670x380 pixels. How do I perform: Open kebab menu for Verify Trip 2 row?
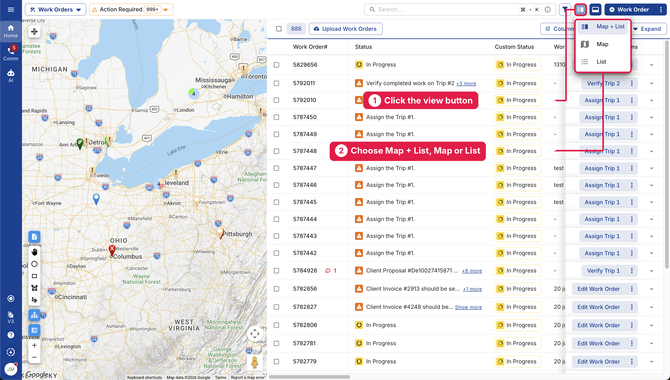click(632, 83)
